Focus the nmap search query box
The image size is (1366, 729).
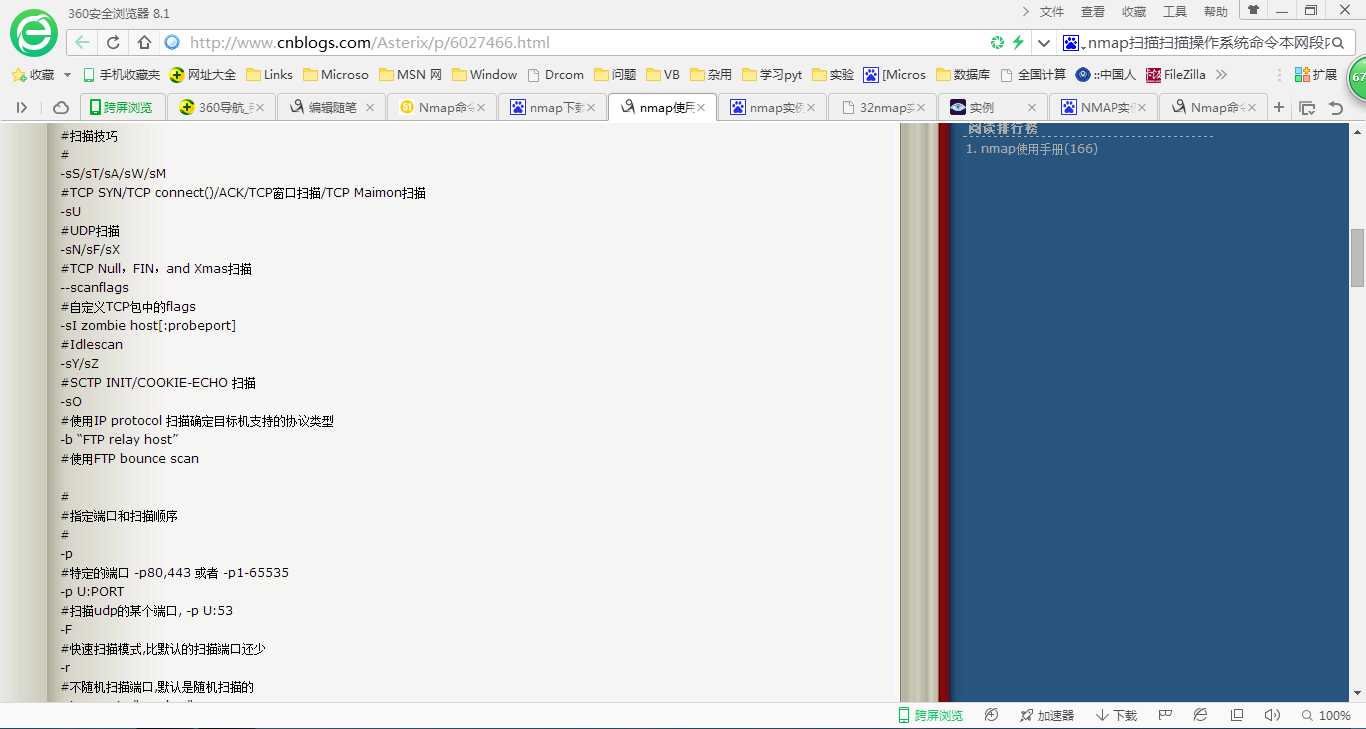(1209, 43)
